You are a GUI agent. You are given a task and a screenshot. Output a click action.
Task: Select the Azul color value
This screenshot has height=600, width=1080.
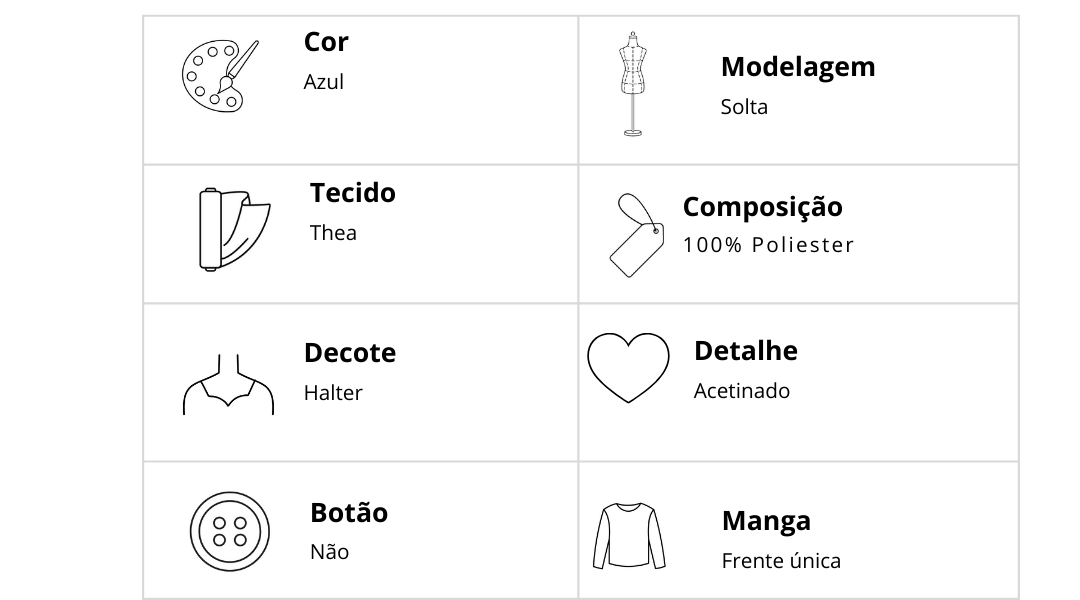coord(324,82)
